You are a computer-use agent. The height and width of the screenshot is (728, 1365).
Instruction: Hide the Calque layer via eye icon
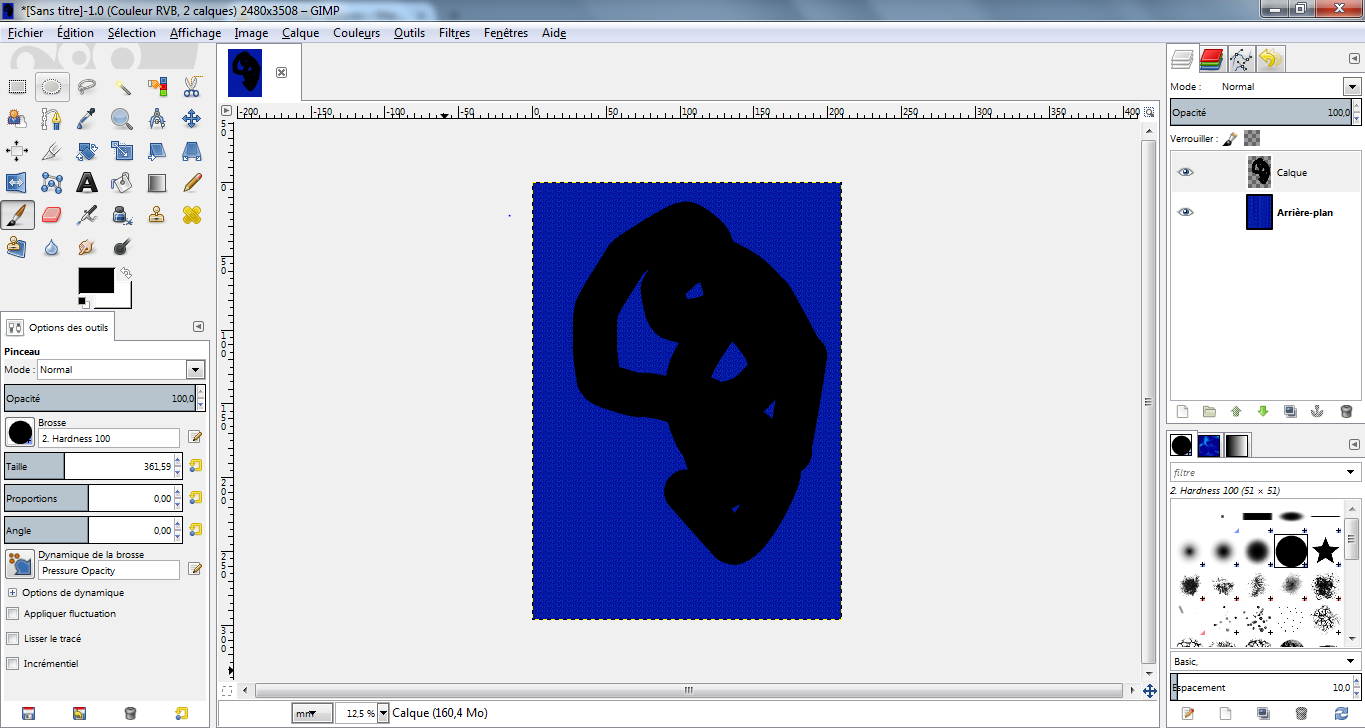(1186, 172)
